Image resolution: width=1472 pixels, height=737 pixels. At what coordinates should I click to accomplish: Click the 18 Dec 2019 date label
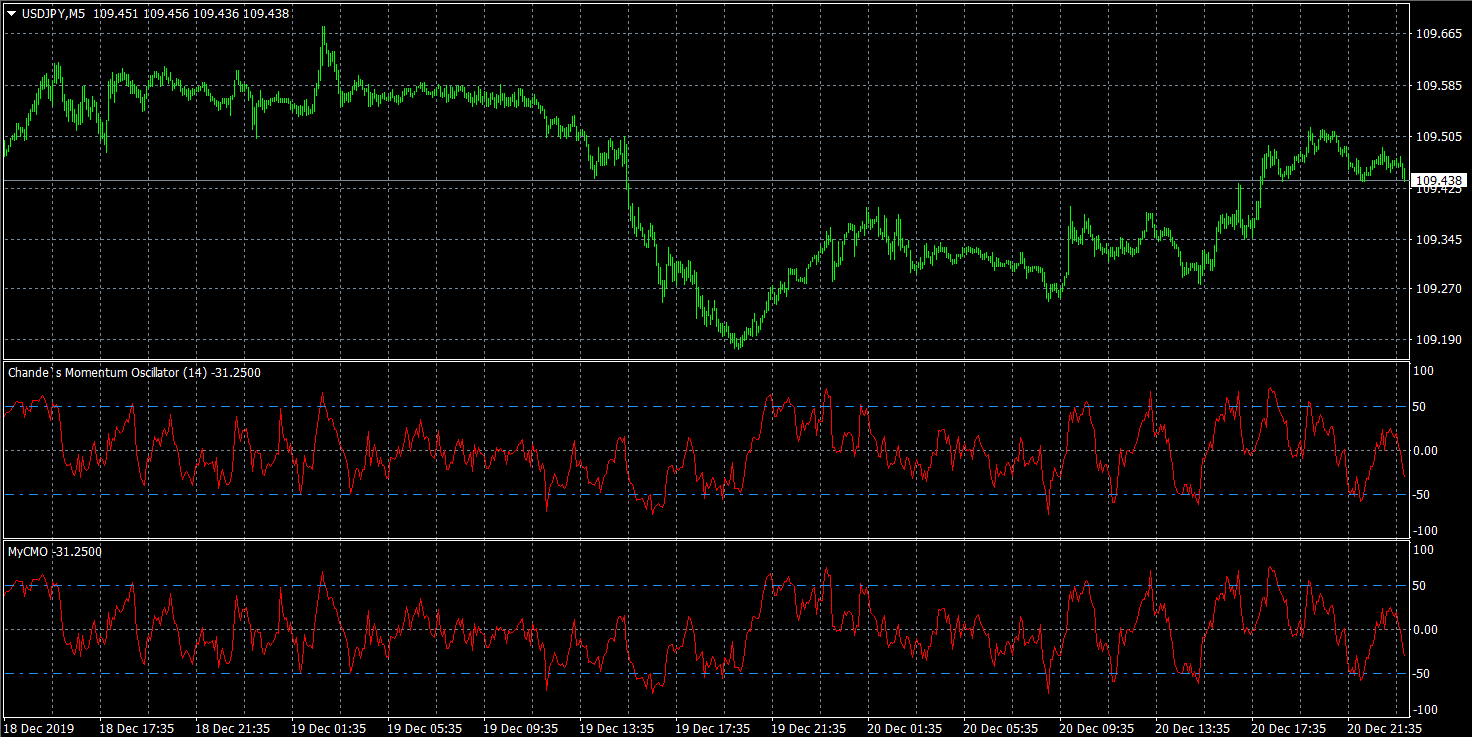pyautogui.click(x=39, y=728)
